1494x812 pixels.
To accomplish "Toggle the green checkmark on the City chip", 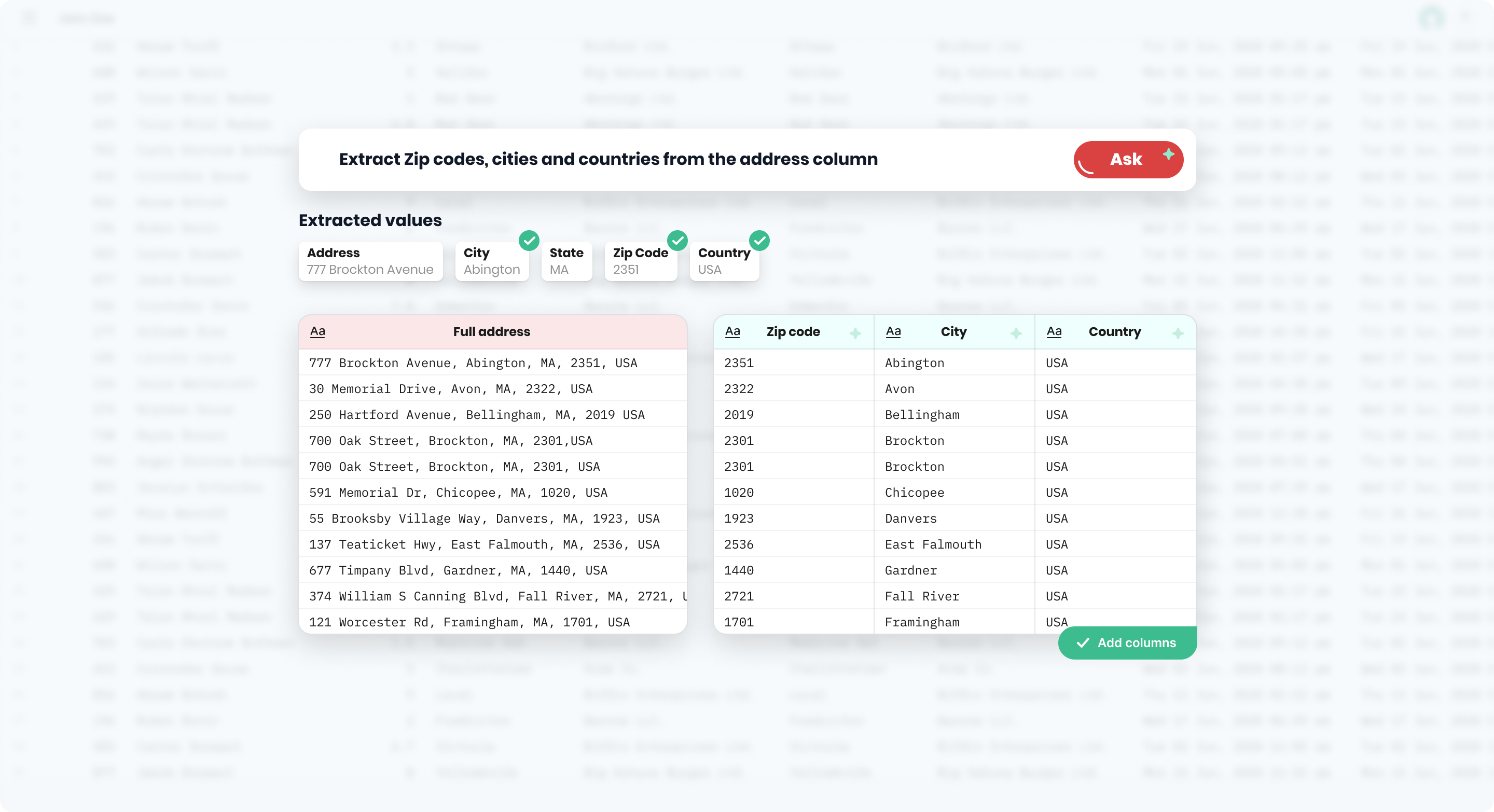I will 529,241.
